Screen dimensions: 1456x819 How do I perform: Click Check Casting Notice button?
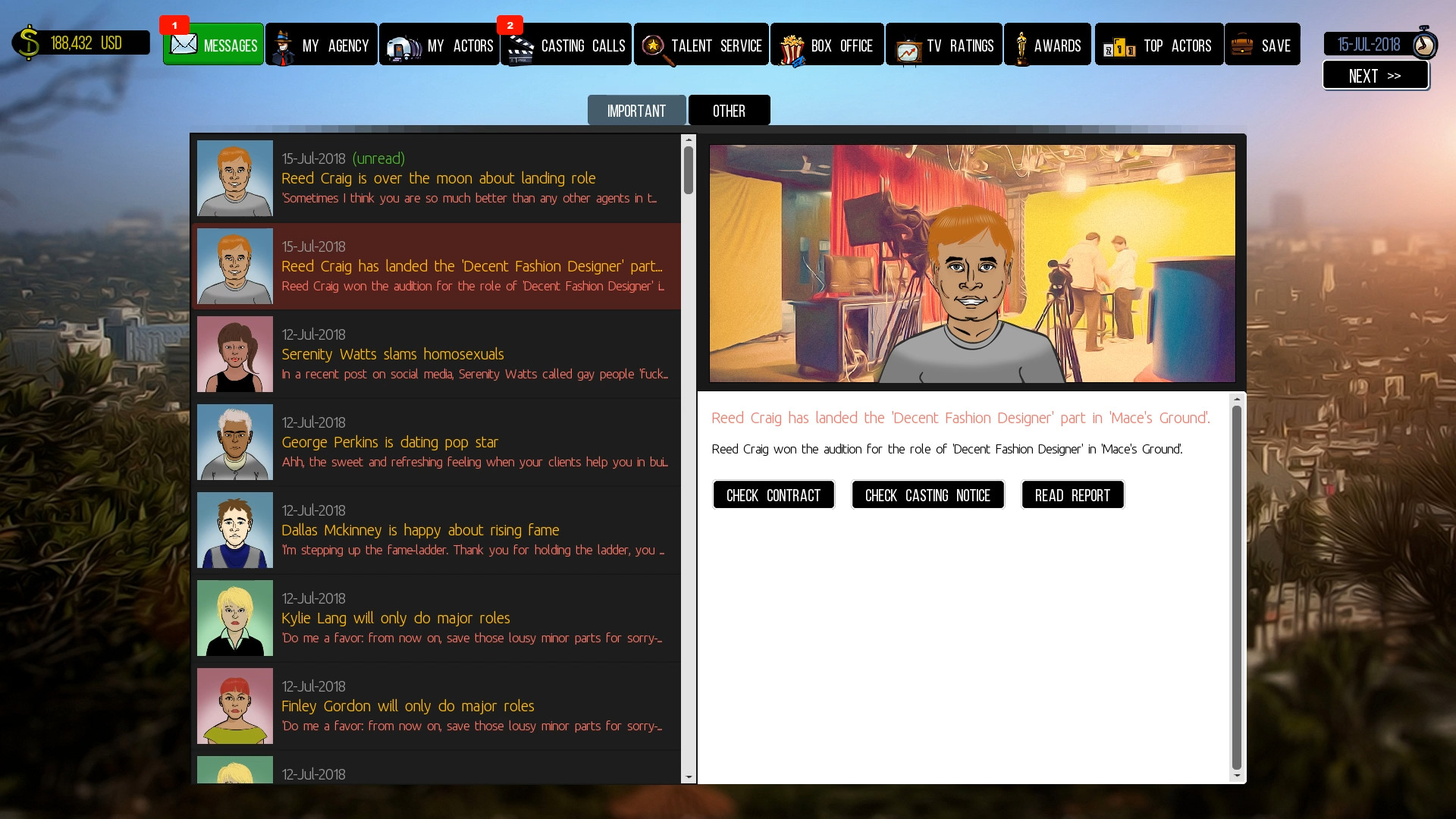click(928, 495)
